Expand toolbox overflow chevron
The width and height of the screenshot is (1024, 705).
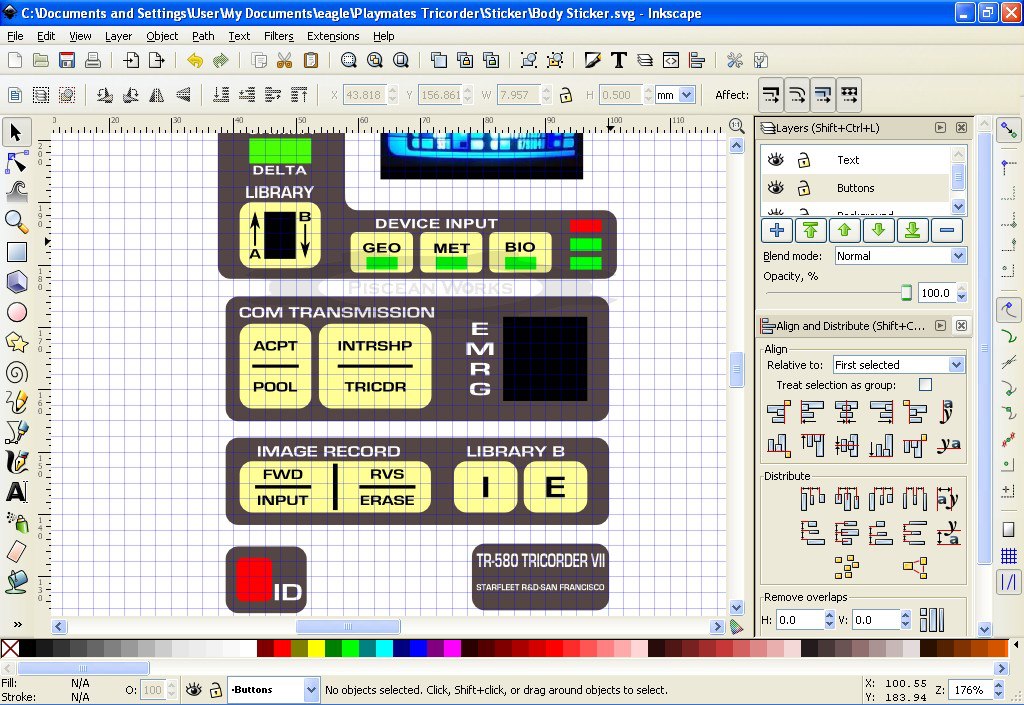coord(18,624)
